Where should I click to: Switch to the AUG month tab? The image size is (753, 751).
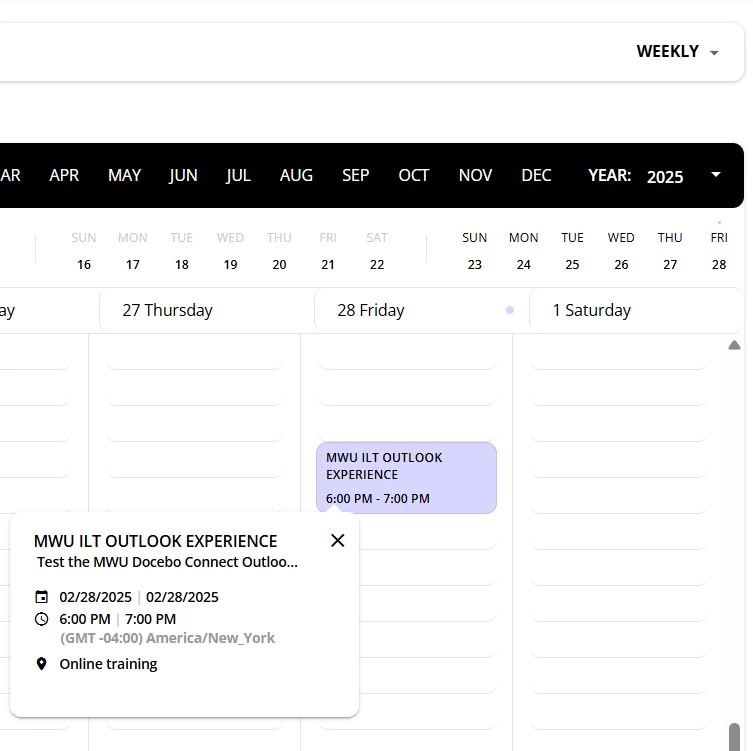point(296,175)
